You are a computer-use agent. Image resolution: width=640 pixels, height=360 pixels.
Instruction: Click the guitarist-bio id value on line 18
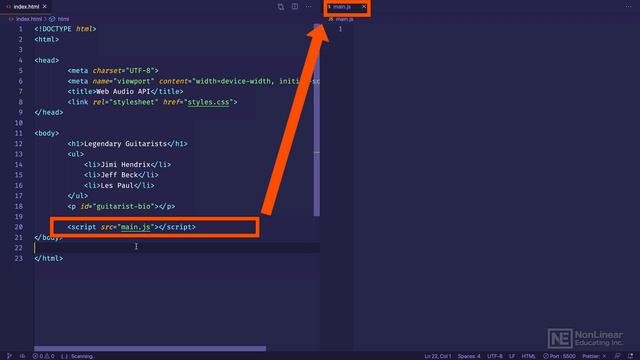(123, 206)
